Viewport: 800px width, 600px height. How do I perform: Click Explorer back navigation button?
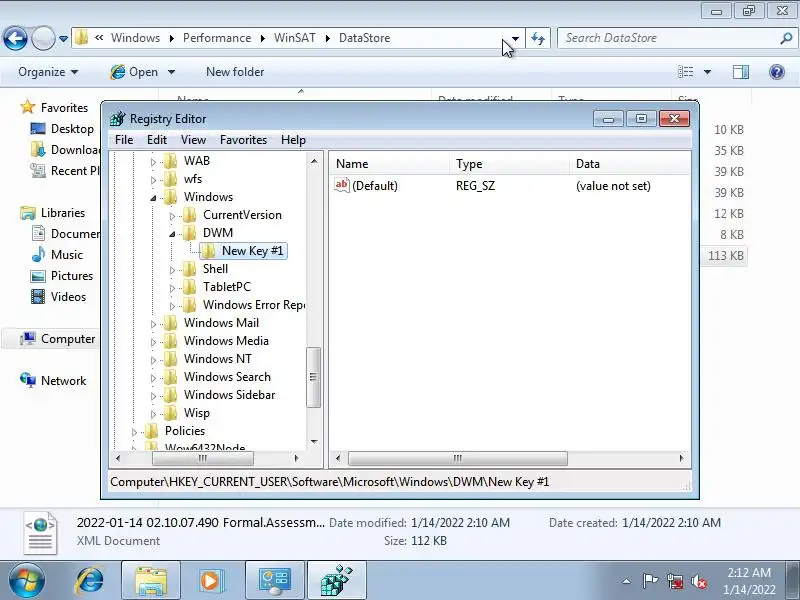15,38
